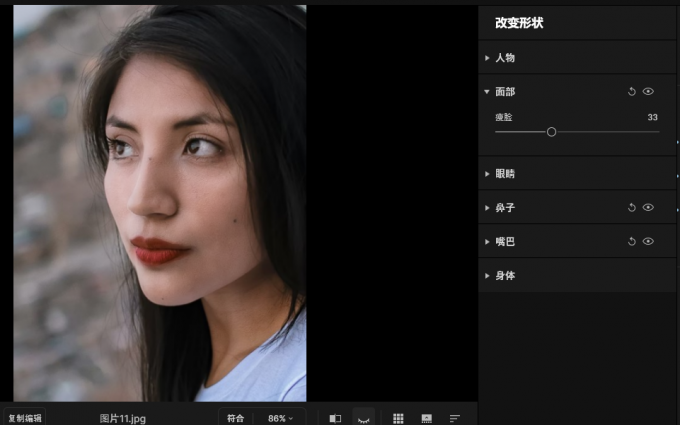
Task: Reset the 面部 face adjustments
Action: coord(631,92)
